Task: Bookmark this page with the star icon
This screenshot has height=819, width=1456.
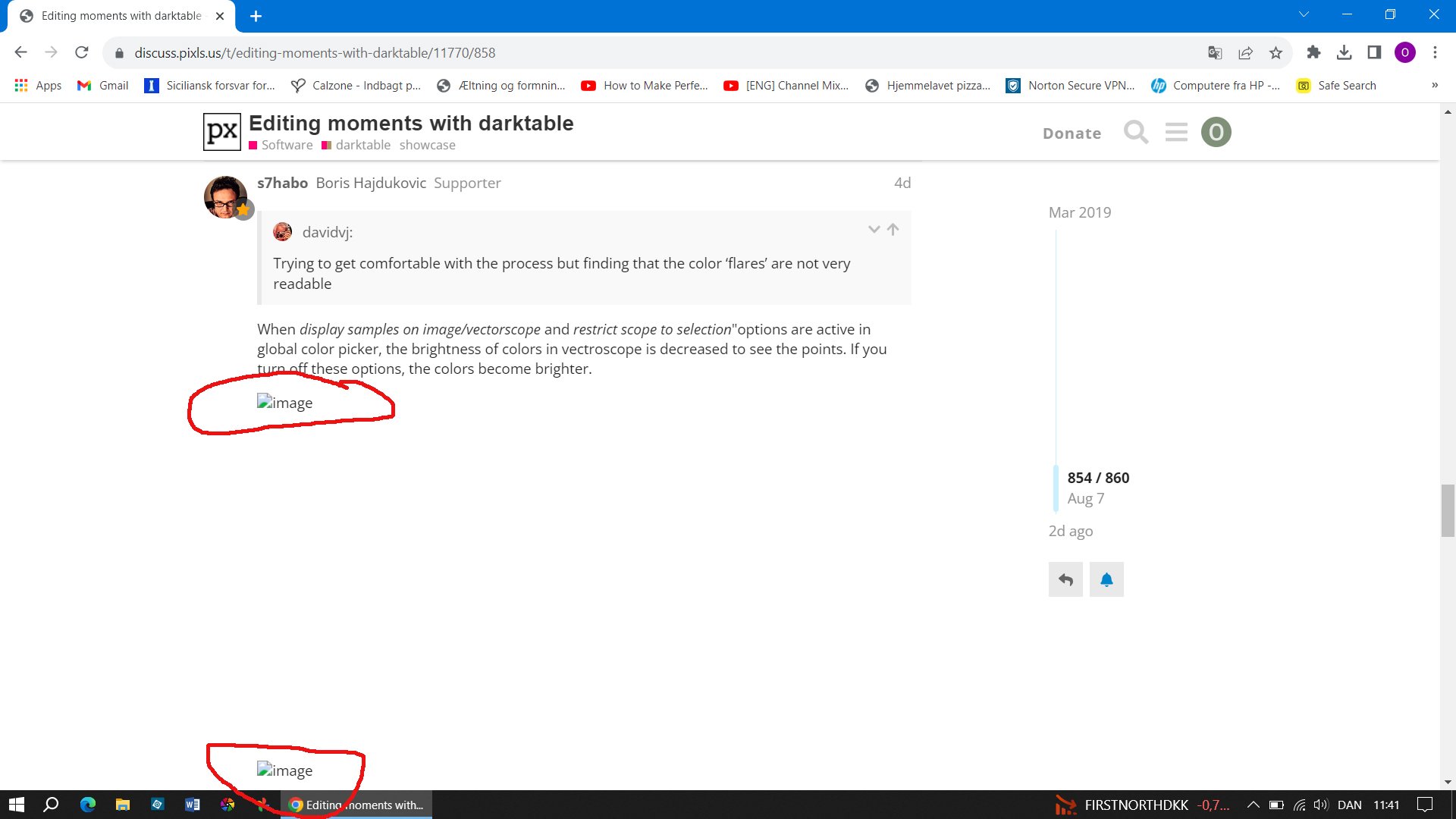Action: (x=1276, y=53)
